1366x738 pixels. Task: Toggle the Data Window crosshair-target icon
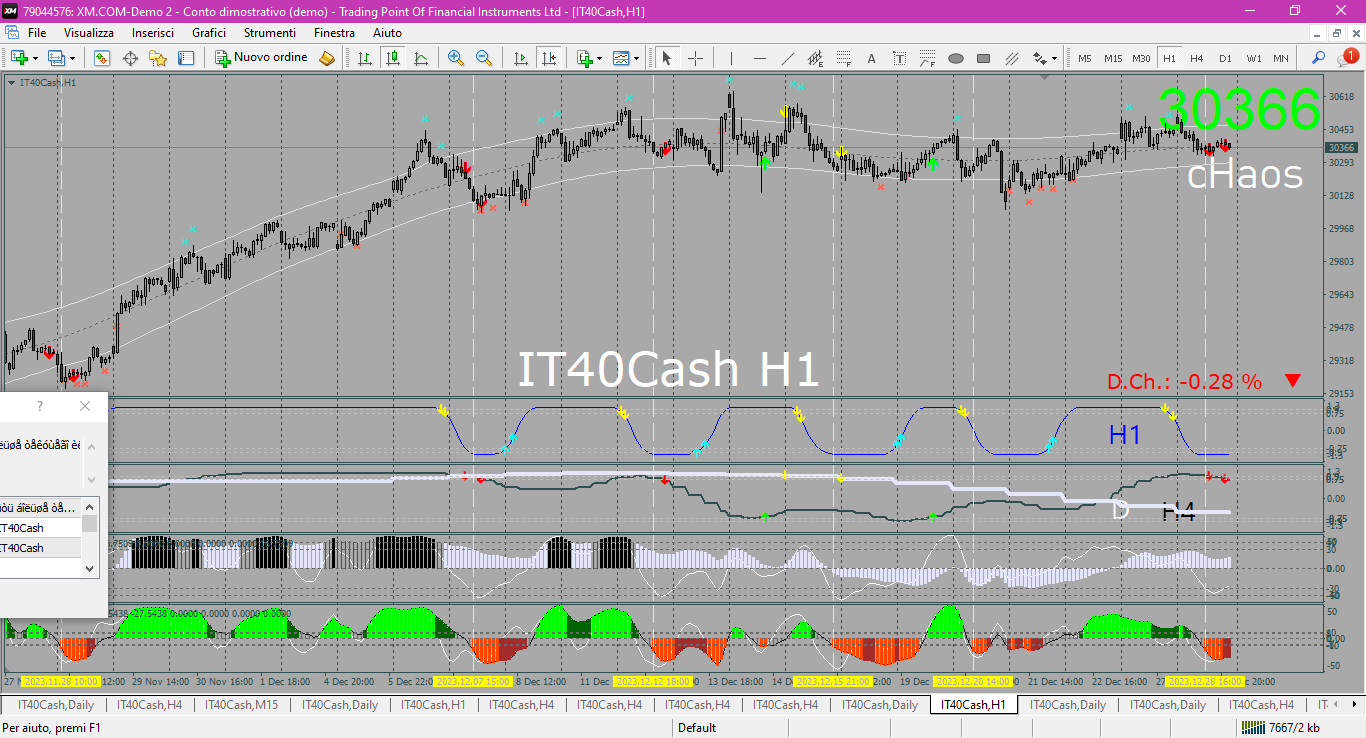coord(130,58)
